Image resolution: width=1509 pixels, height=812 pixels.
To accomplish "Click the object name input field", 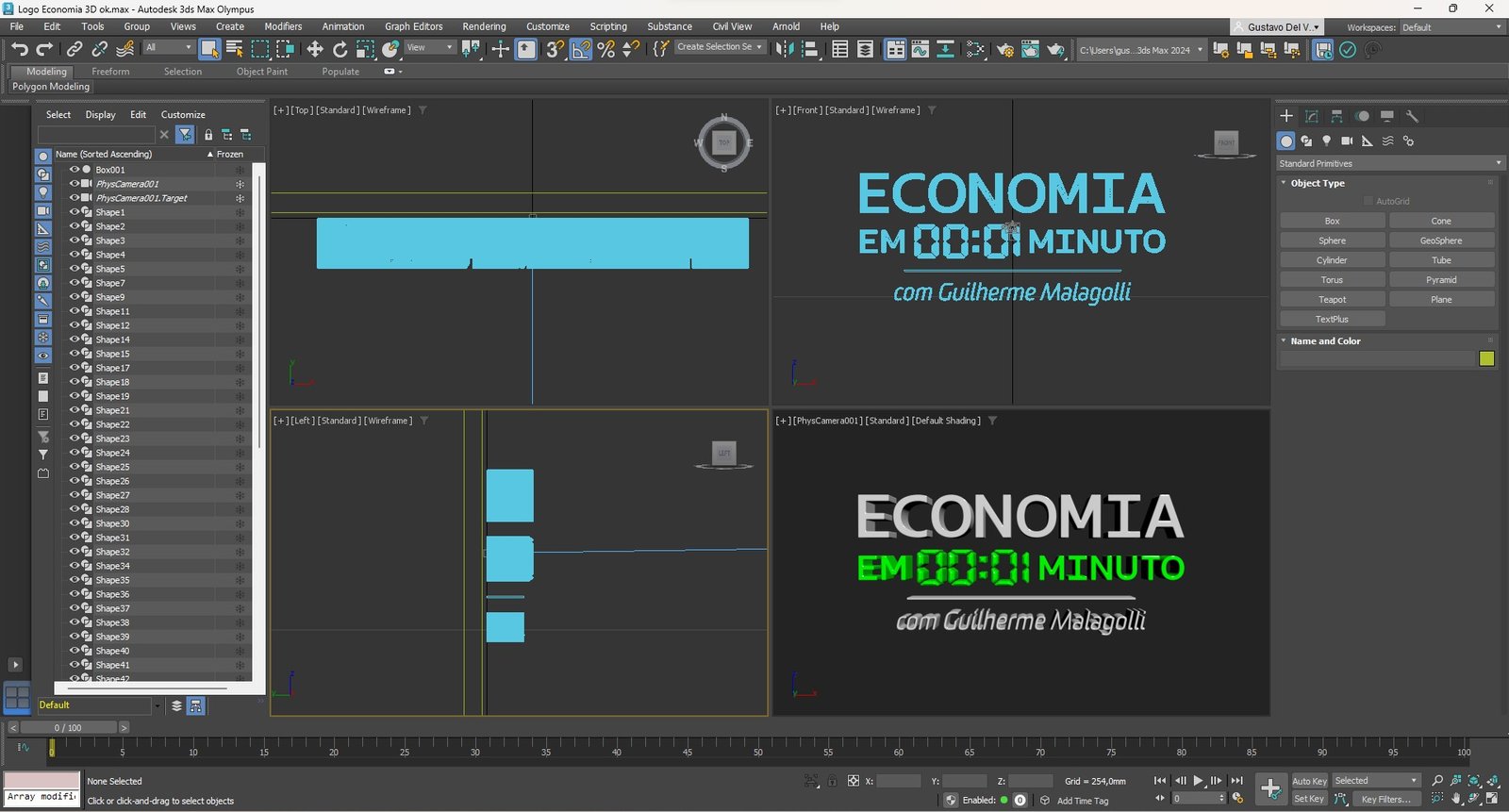I will (1376, 359).
